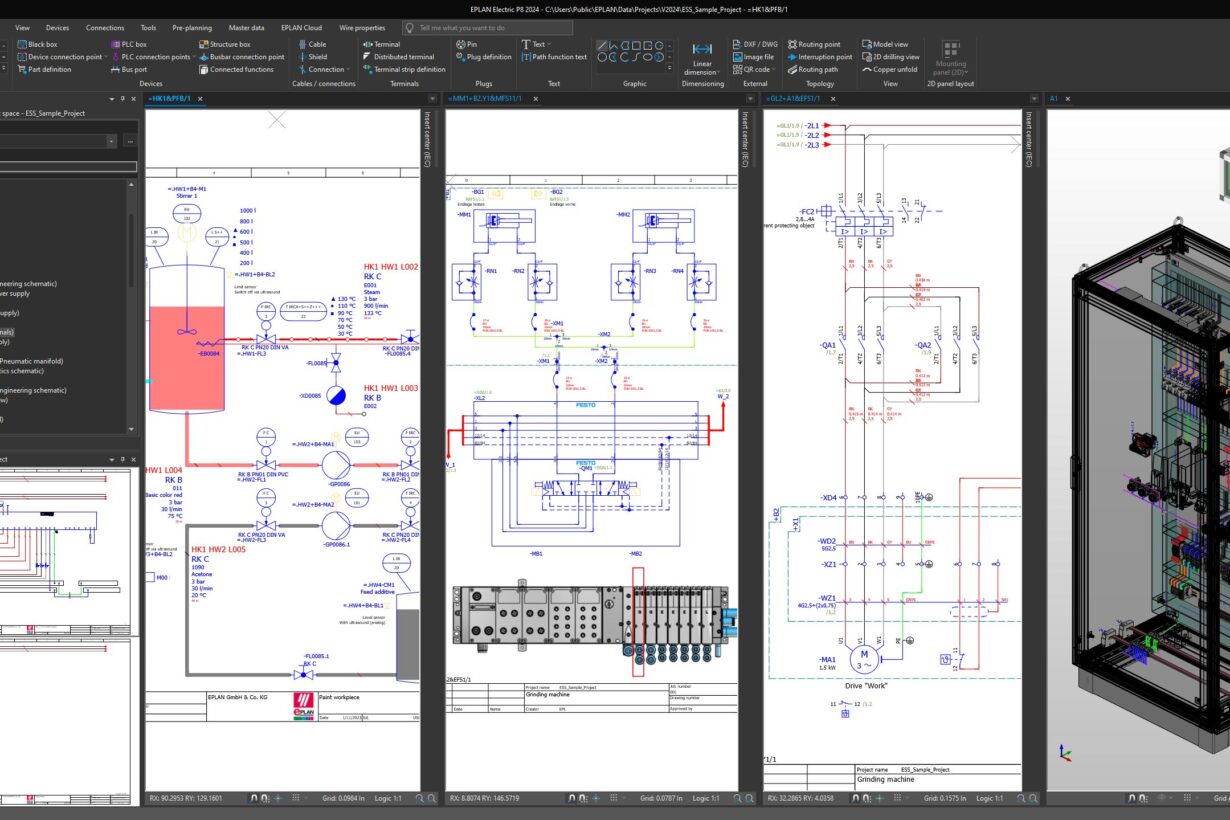Insert a Terminal

tap(381, 44)
